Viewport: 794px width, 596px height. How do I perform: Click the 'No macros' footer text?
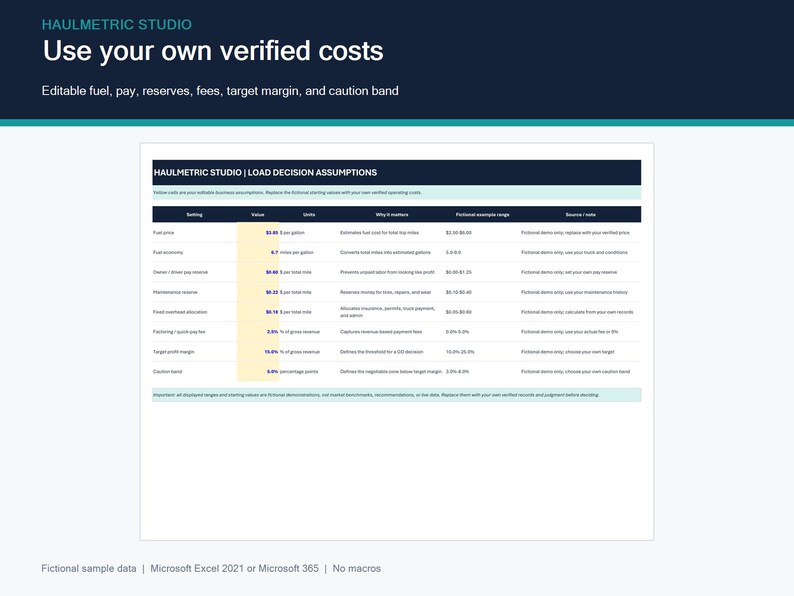(x=356, y=569)
